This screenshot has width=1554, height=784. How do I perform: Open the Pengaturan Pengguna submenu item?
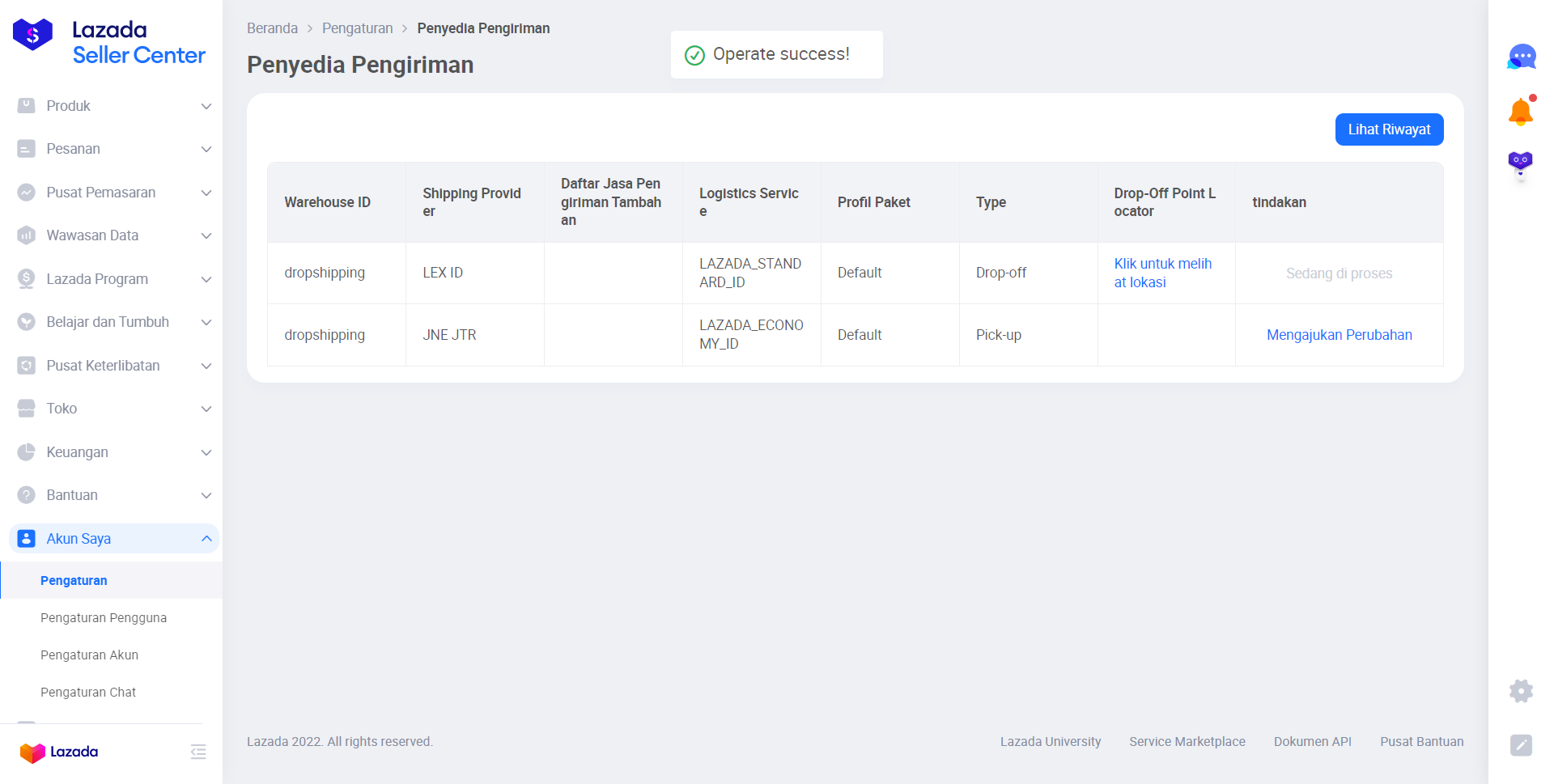click(104, 618)
